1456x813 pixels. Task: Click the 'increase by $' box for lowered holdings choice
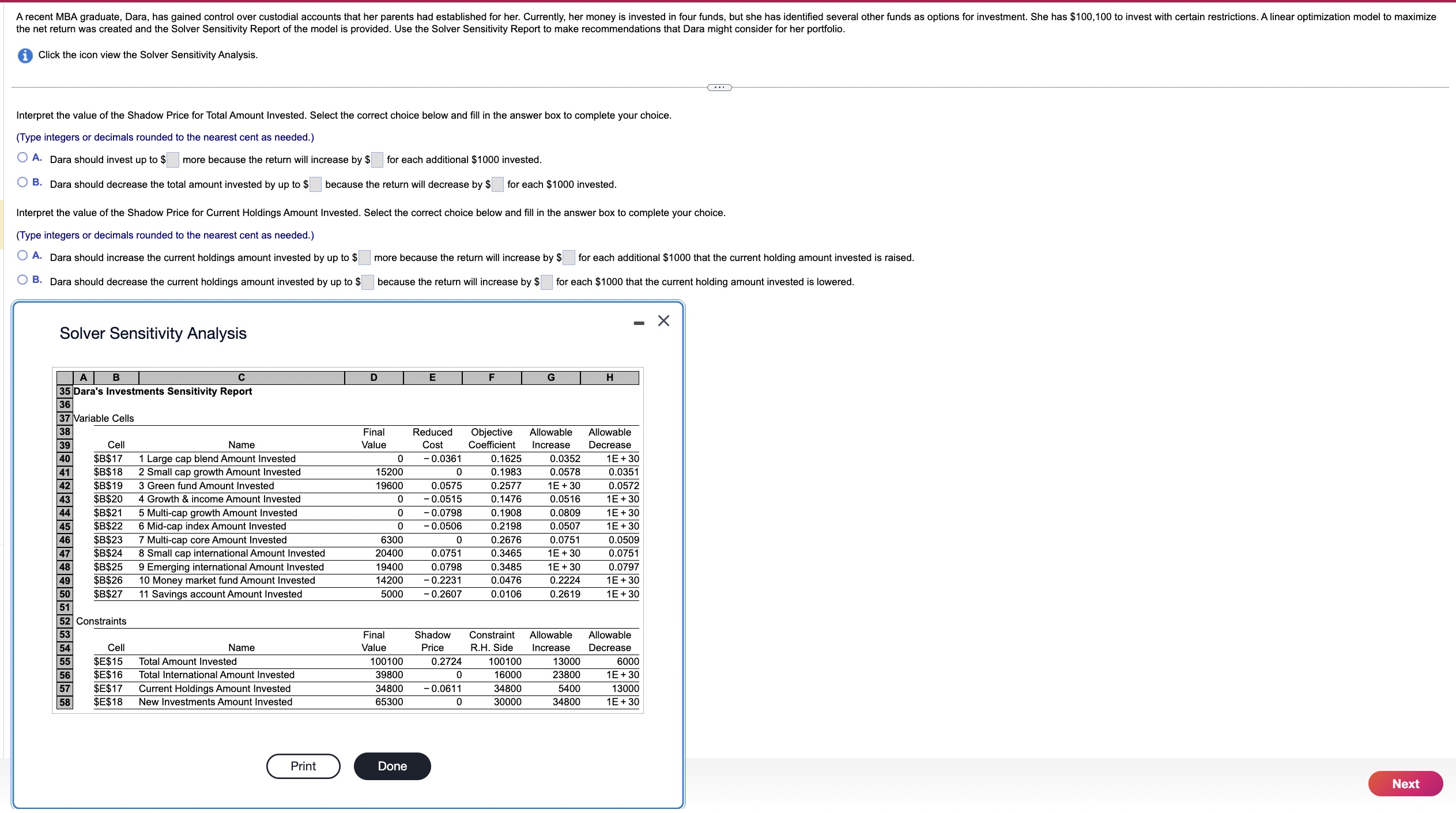[545, 282]
